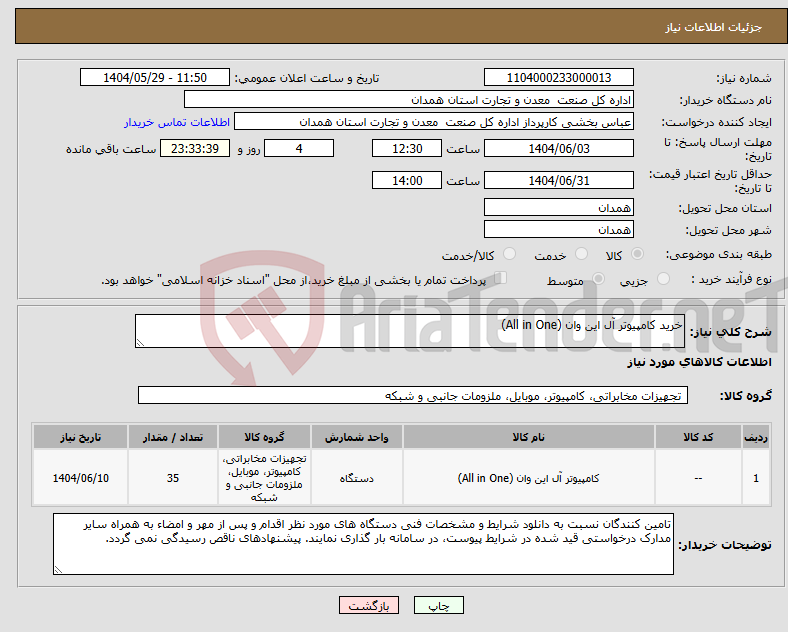Screen dimensions: 788x632
Task: Select the متوسط purchase type radio
Action: pos(598,278)
